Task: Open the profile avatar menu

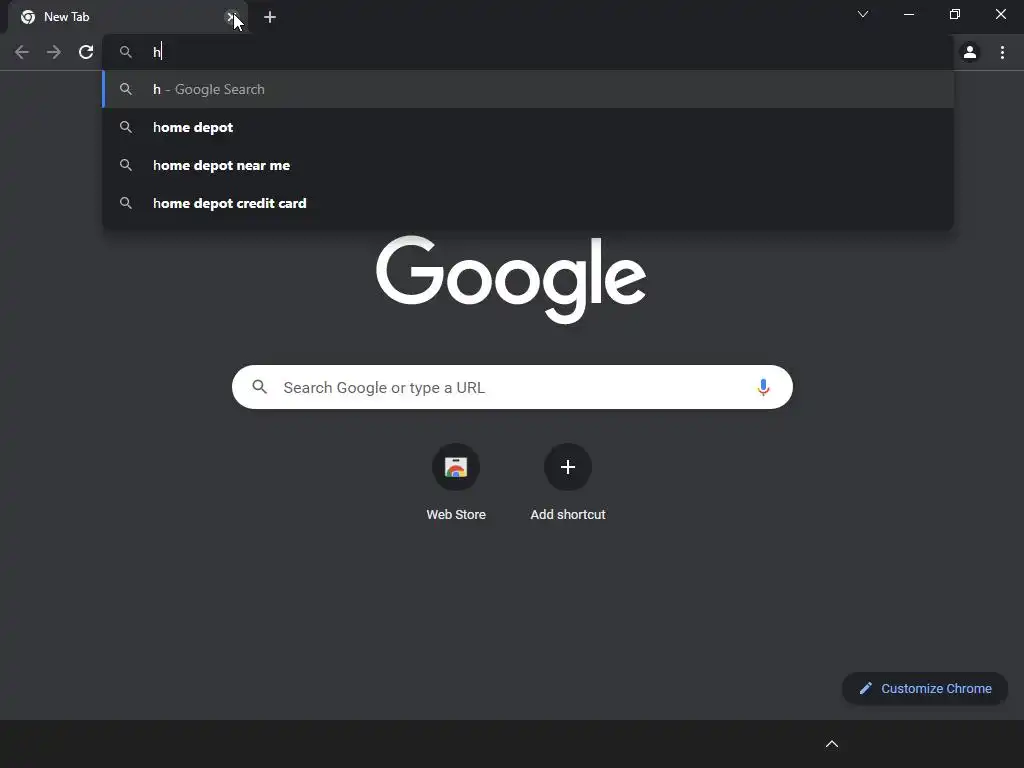Action: (970, 52)
